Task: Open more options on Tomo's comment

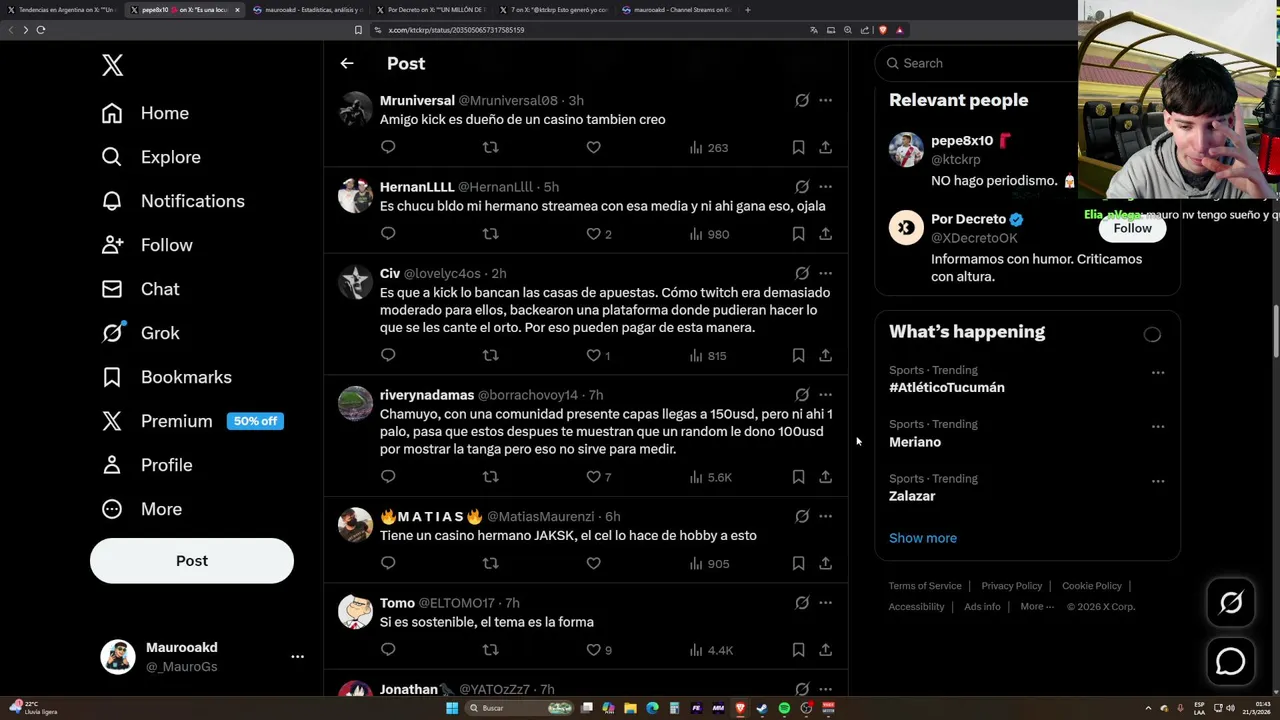Action: 825,603
